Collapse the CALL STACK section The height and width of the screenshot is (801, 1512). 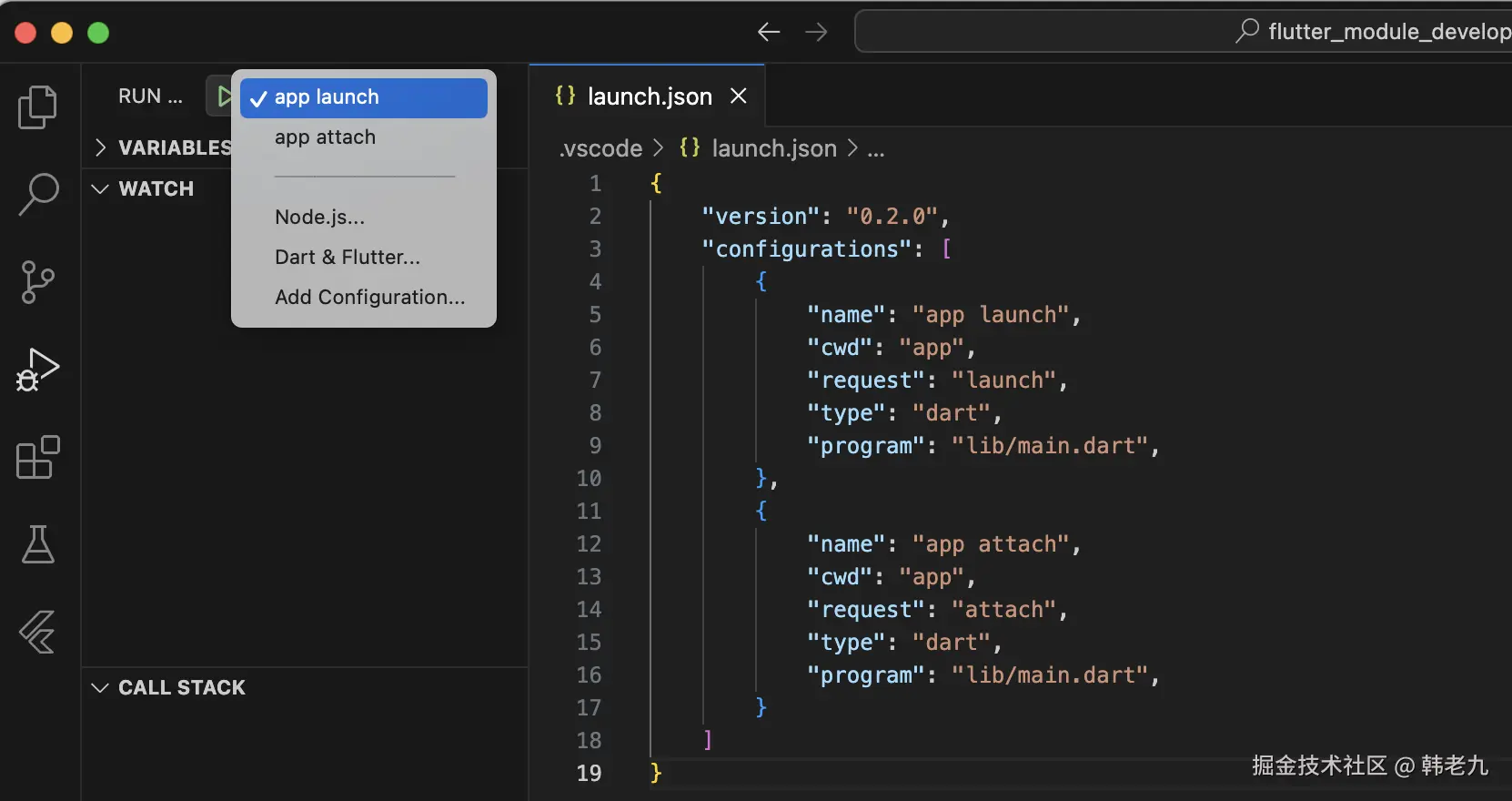[169, 687]
